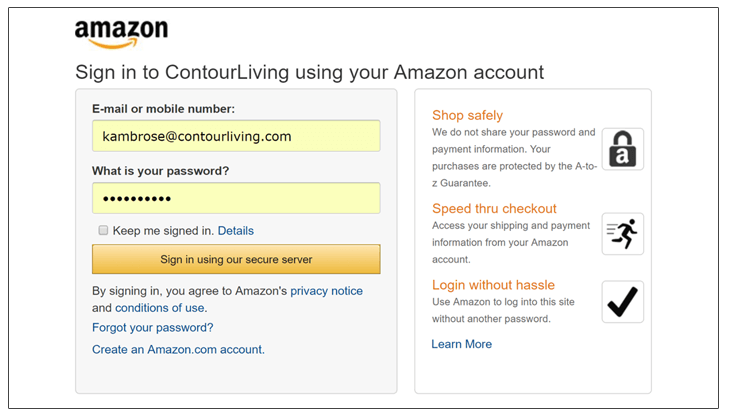Click Forgot your password link
729x418 pixels.
pos(152,328)
